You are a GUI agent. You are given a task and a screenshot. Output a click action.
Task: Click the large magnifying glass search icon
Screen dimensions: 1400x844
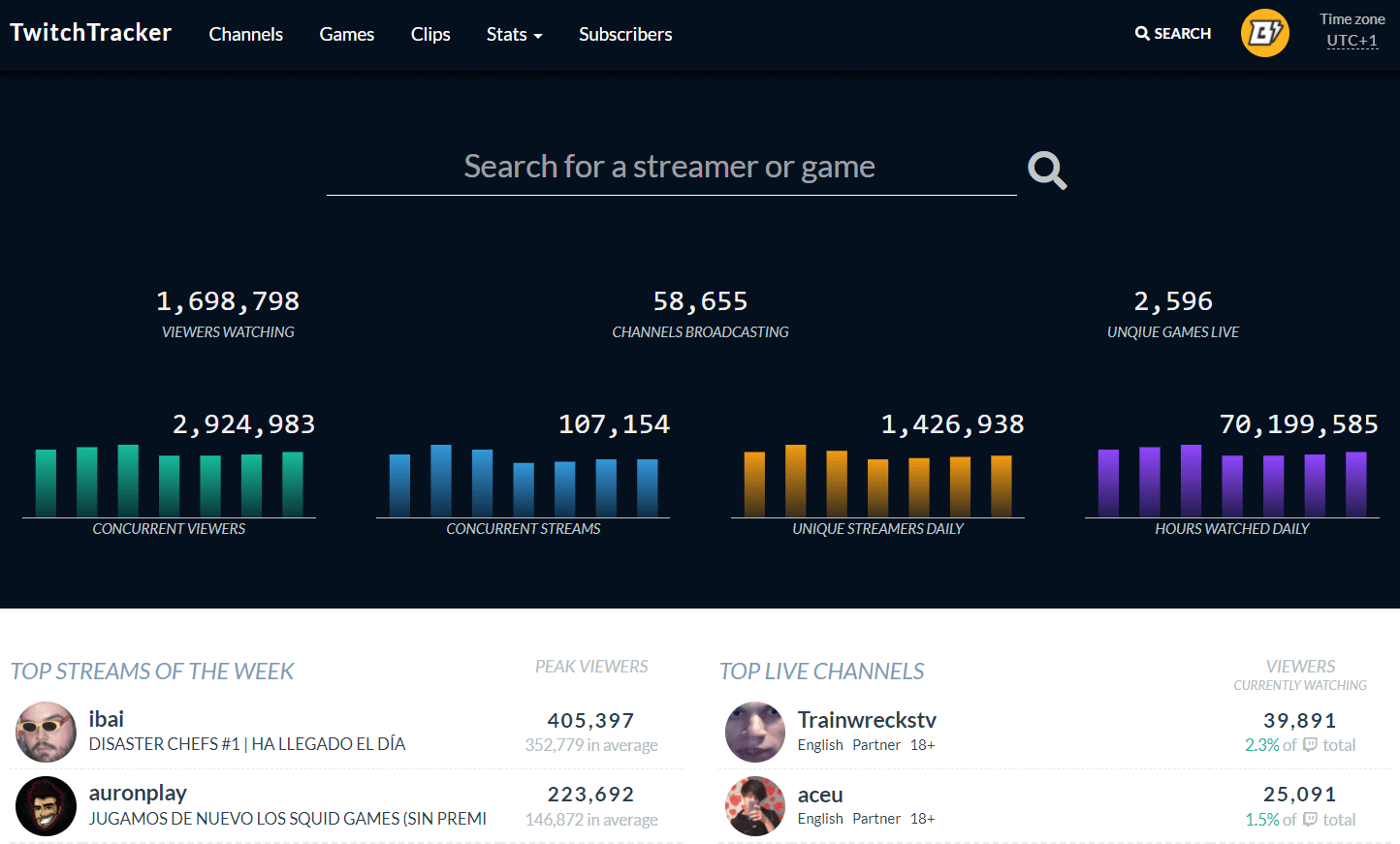[x=1047, y=170]
